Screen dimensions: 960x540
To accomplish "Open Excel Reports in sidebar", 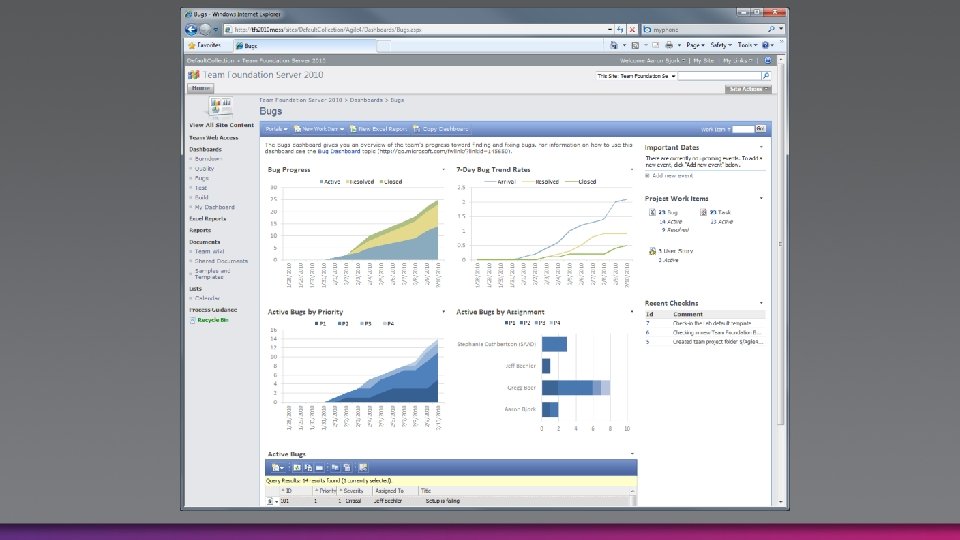I will tap(208, 219).
